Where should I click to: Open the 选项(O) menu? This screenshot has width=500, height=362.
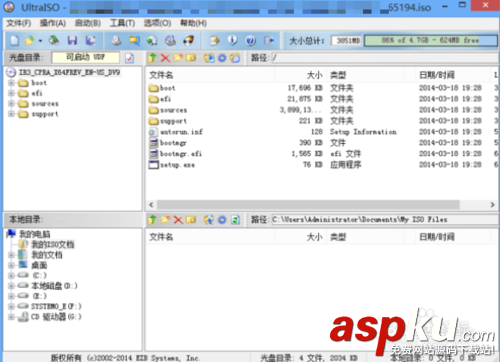coord(157,23)
